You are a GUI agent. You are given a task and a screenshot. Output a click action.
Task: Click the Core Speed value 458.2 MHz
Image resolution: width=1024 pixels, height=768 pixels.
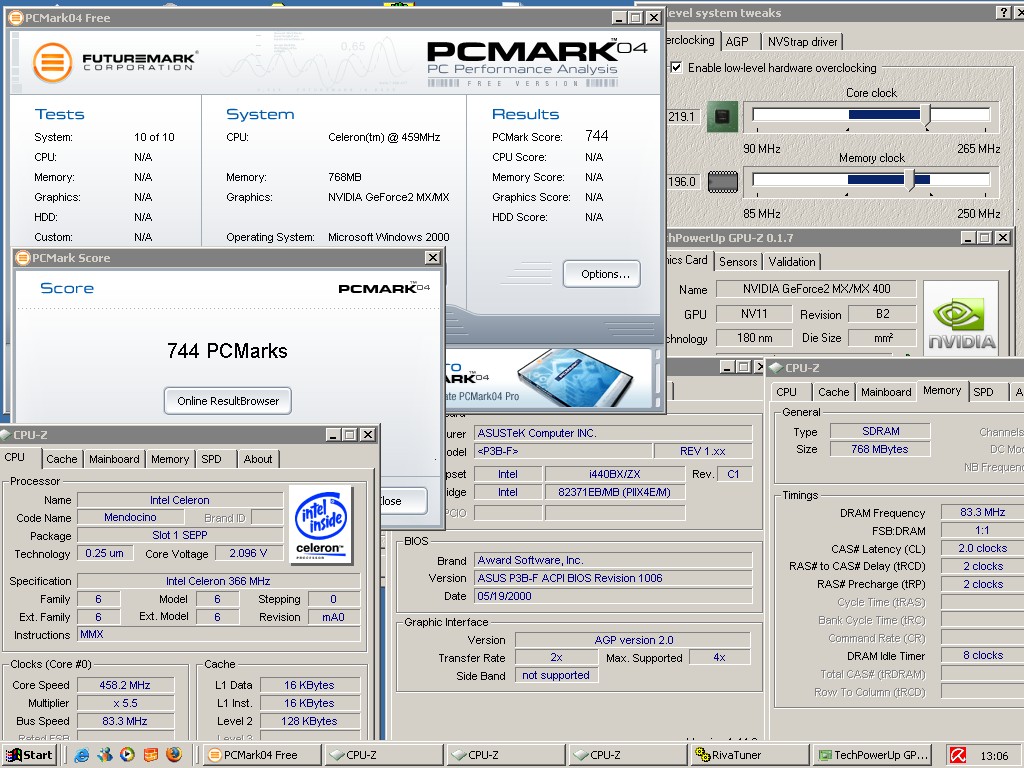click(x=125, y=685)
